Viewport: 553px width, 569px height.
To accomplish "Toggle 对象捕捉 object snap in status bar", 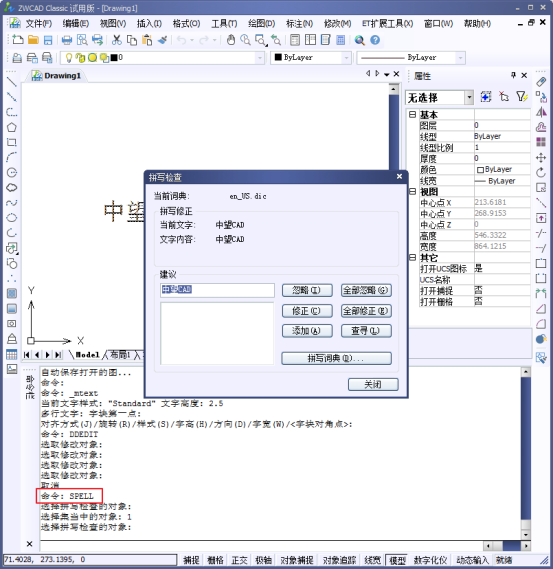I will (x=297, y=560).
